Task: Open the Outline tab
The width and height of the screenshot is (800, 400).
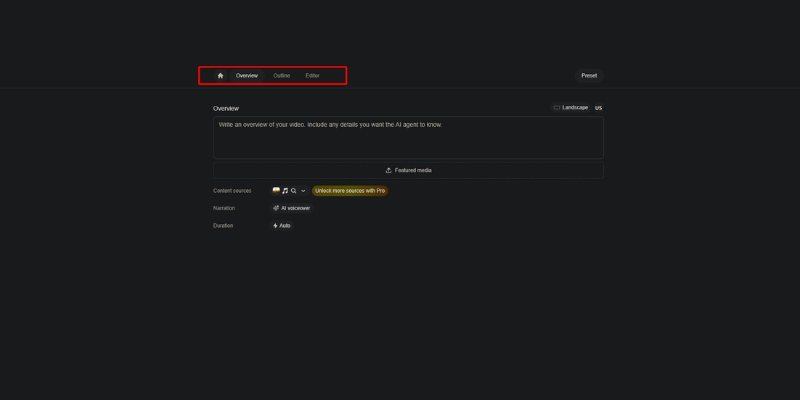Action: 282,76
